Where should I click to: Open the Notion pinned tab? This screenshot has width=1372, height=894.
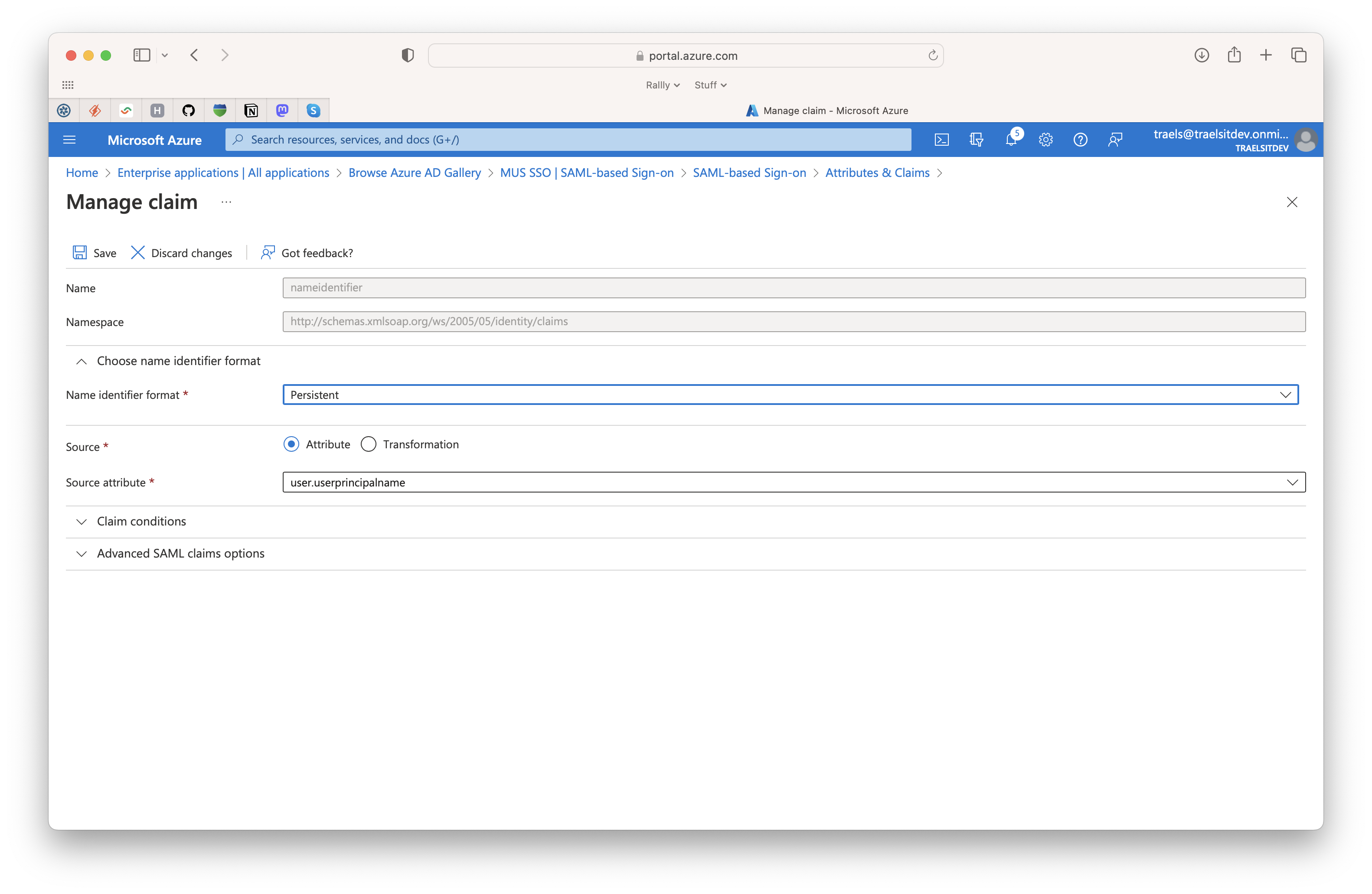[251, 110]
